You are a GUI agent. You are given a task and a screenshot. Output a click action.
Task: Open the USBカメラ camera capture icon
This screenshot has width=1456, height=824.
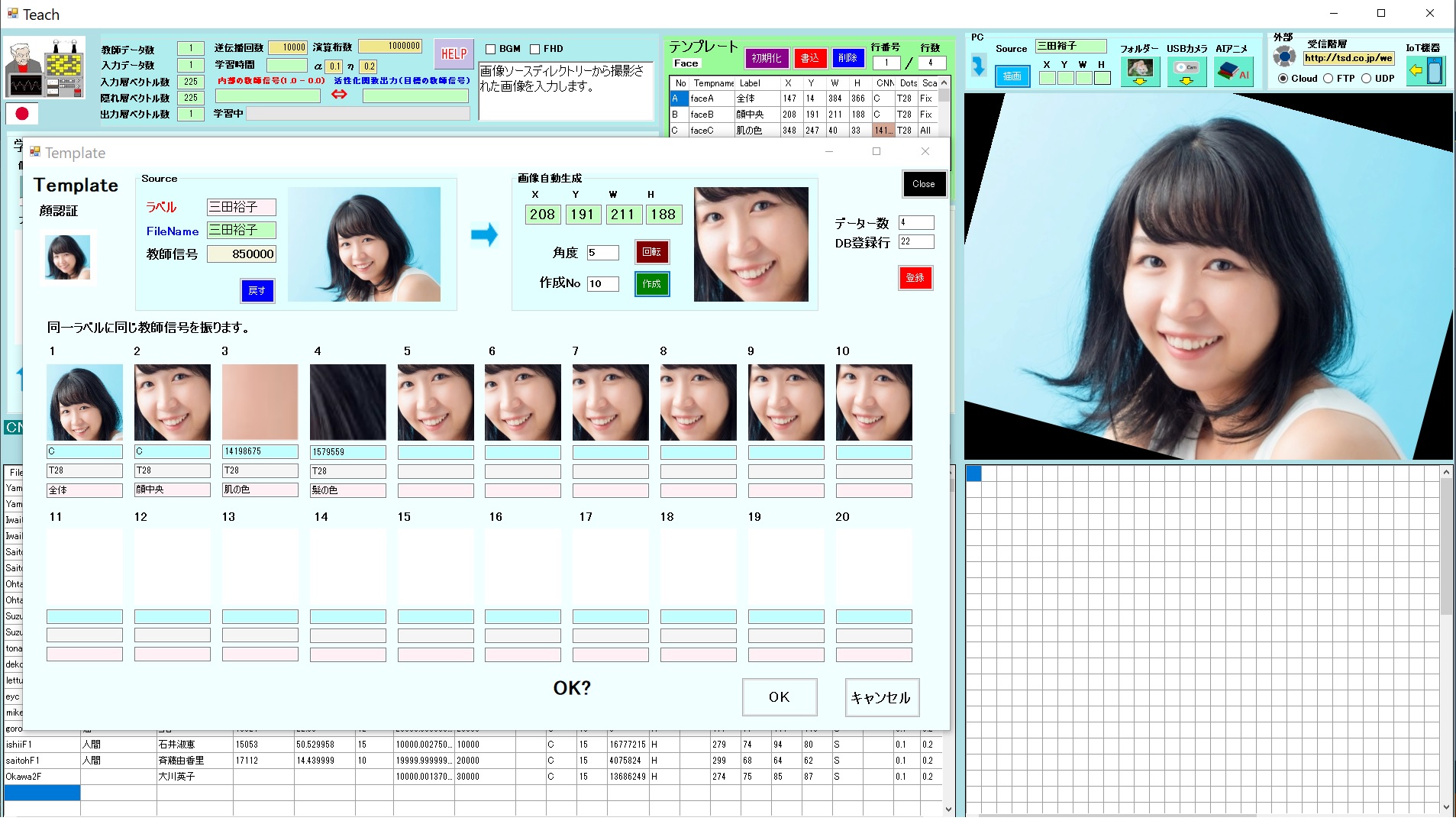coord(1186,72)
